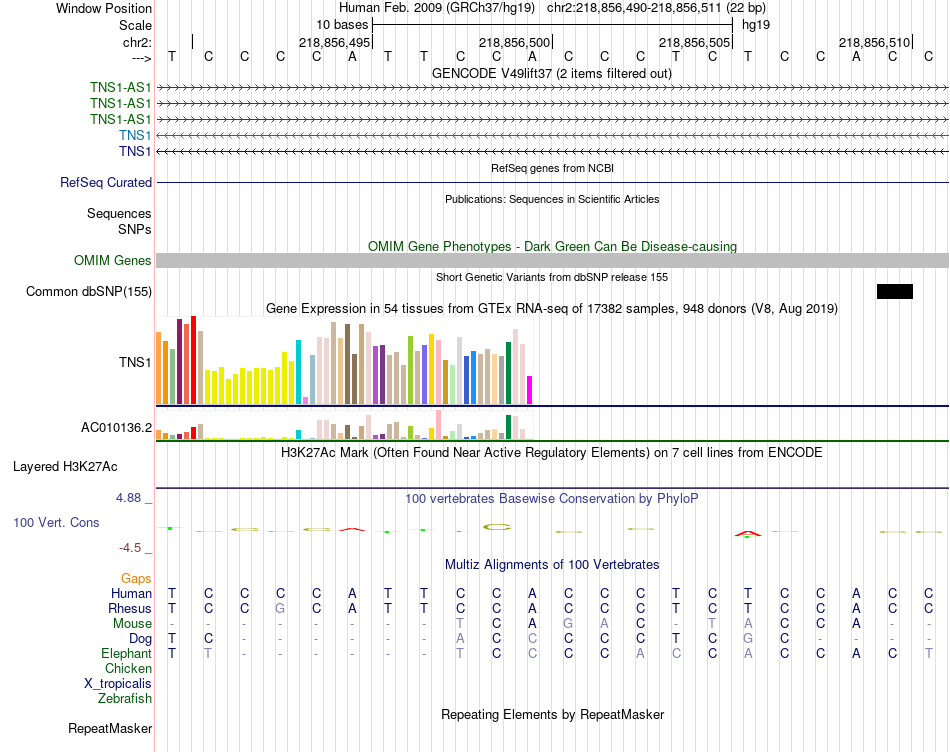Click the Scale label
Viewport: 950px width, 752px height.
coord(135,25)
